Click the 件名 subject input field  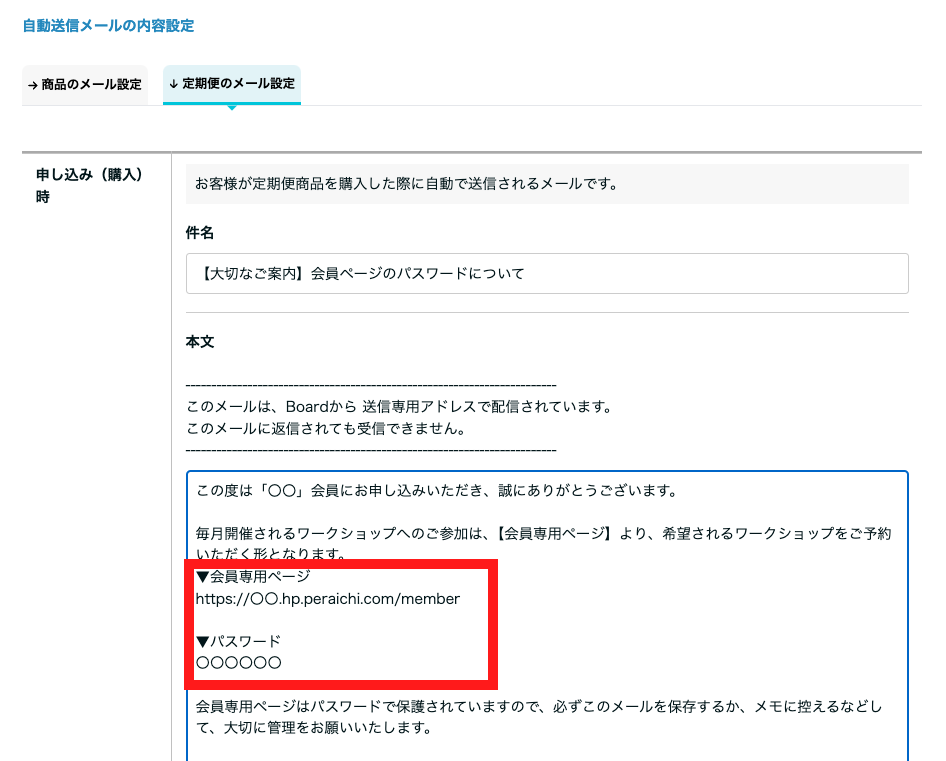(547, 273)
